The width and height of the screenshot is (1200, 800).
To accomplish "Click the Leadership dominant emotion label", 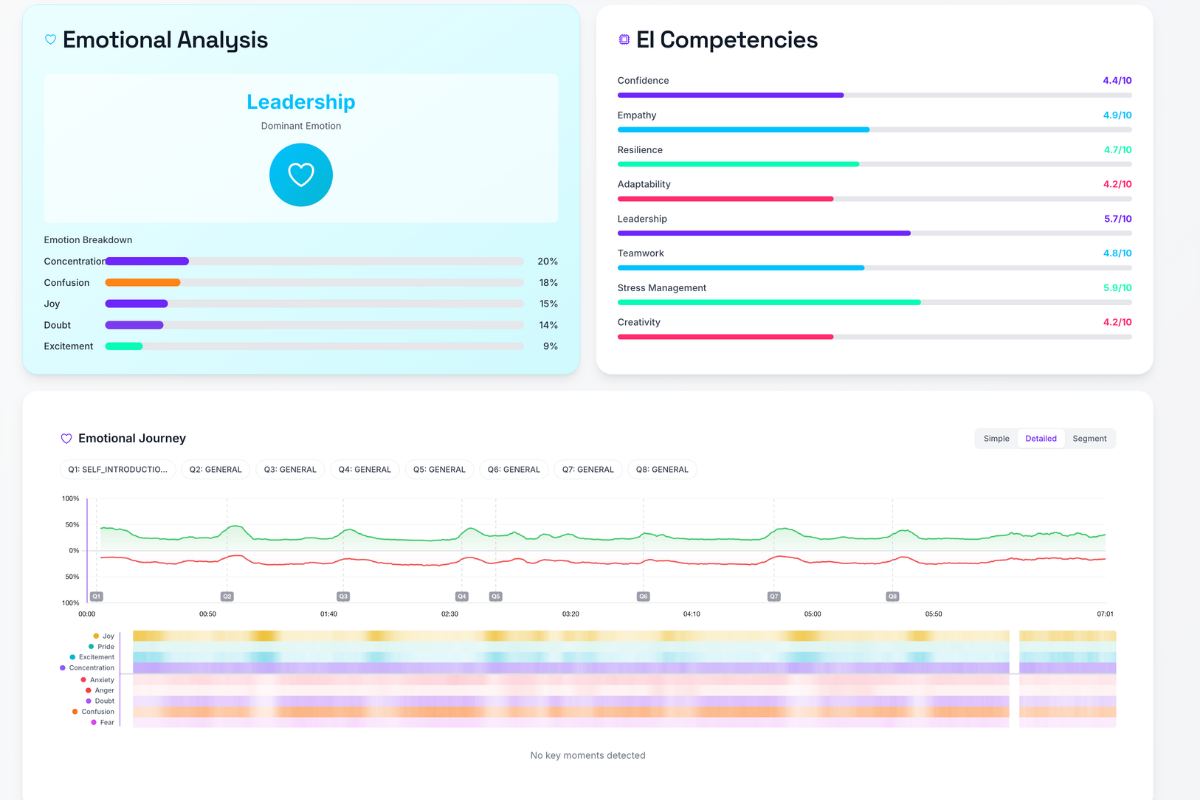I will [x=301, y=101].
